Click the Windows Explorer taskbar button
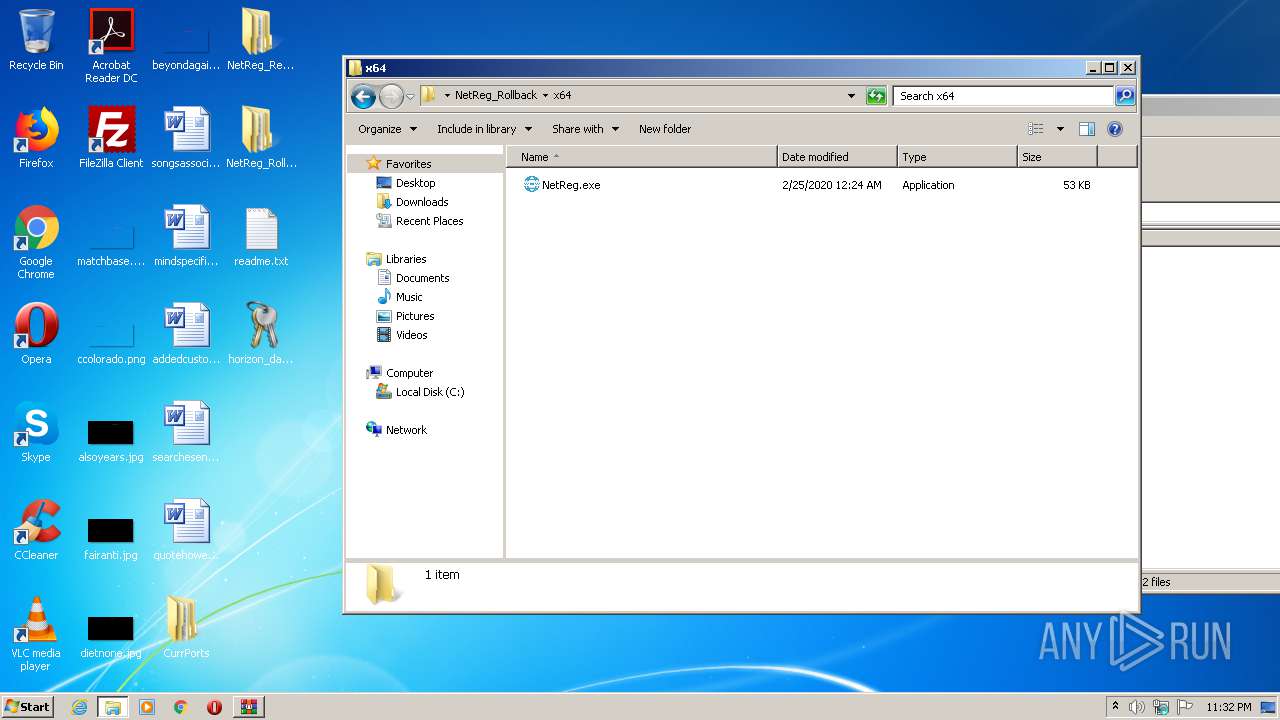1280x720 pixels. pos(113,707)
